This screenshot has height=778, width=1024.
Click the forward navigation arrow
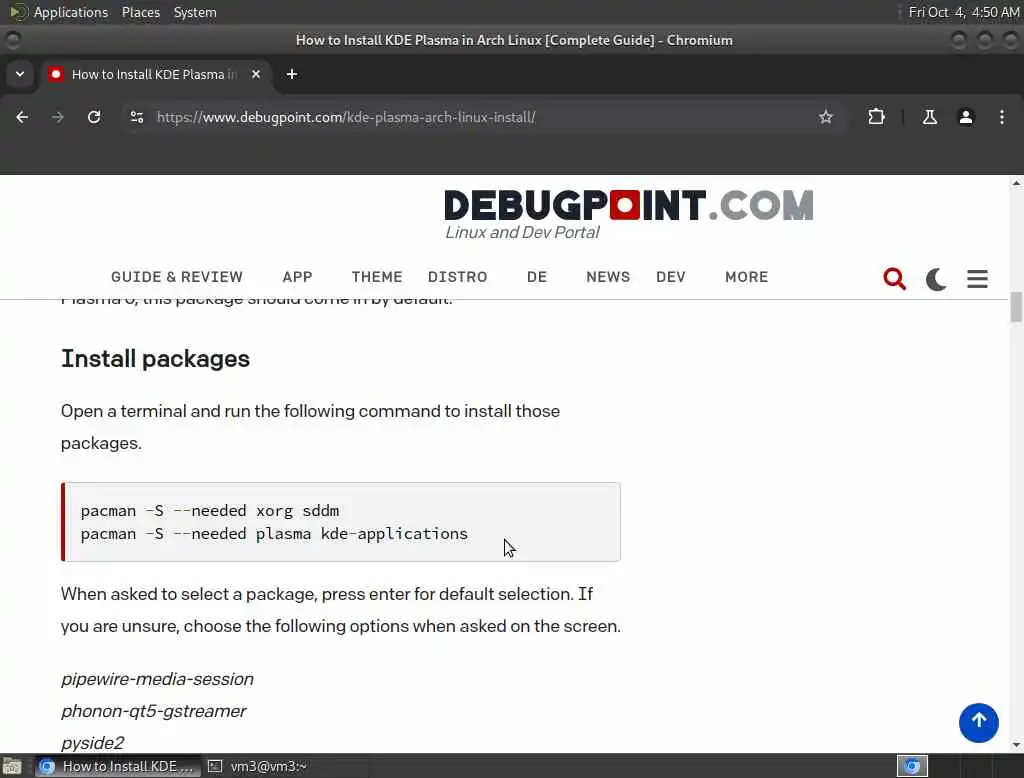coord(57,117)
